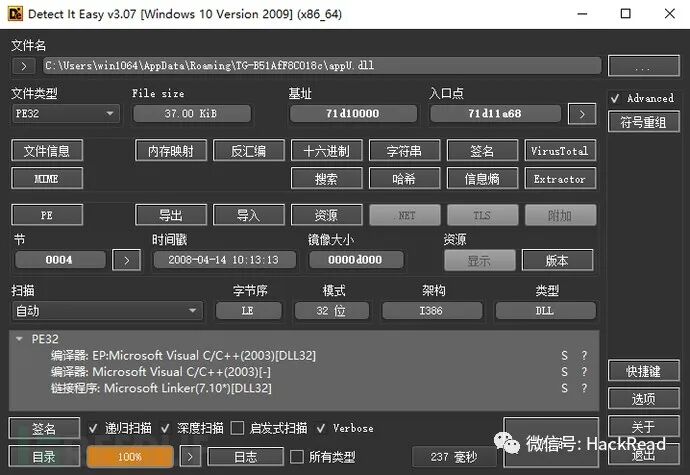Click the base address field 71d10000
The height and width of the screenshot is (475, 690).
[x=353, y=114]
